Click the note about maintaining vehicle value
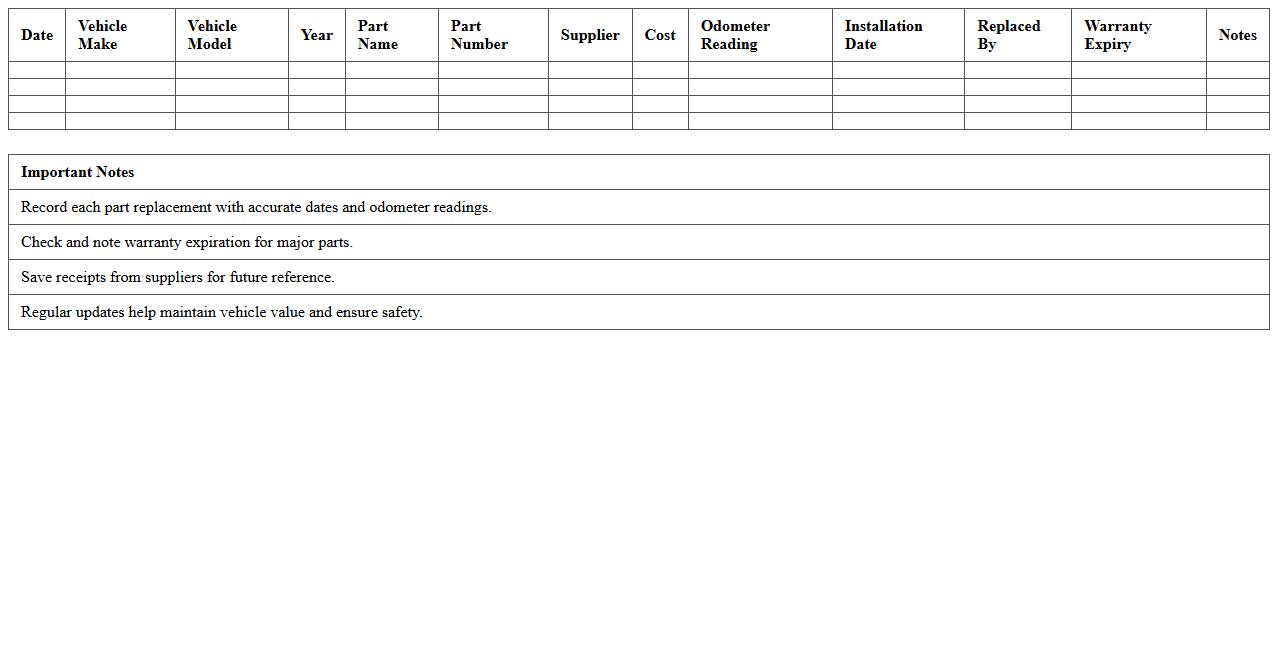This screenshot has height=650, width=1278. 222,312
